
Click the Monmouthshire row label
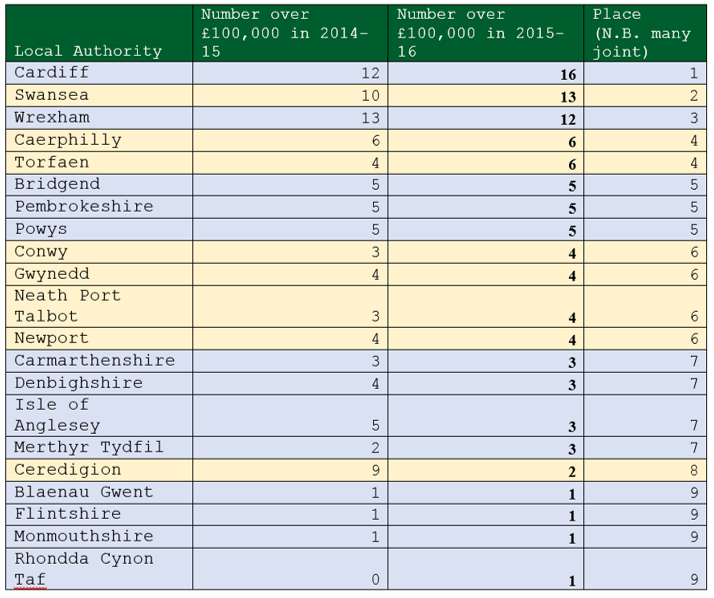point(84,536)
